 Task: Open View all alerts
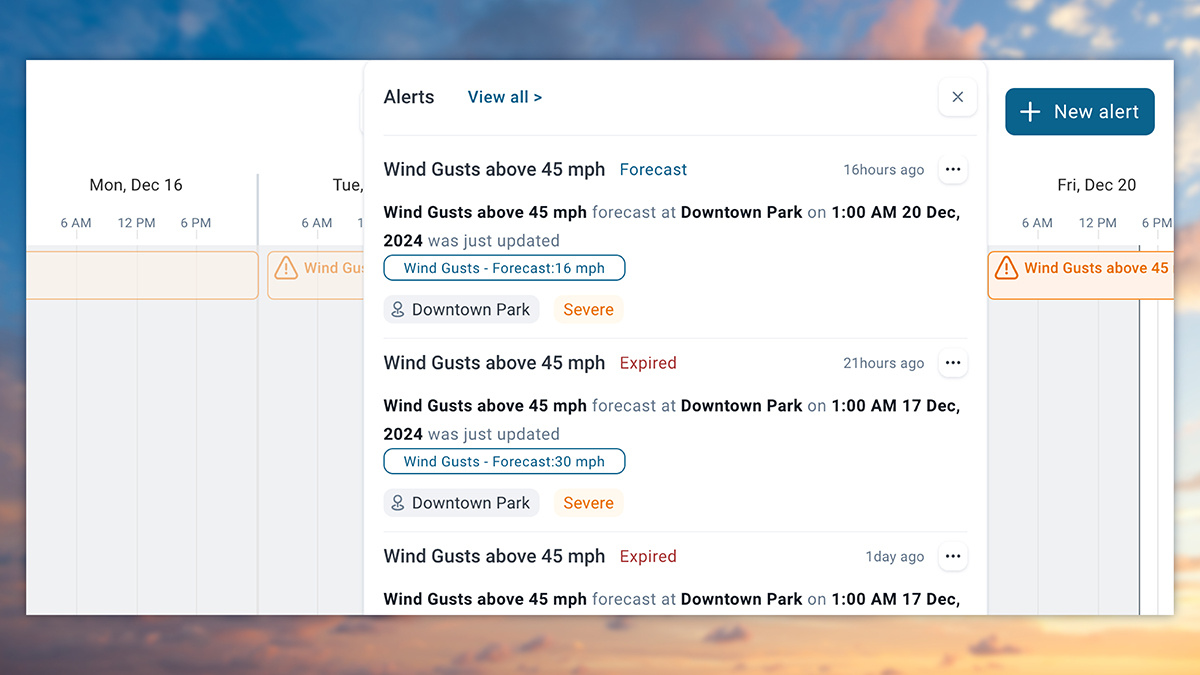(x=504, y=96)
